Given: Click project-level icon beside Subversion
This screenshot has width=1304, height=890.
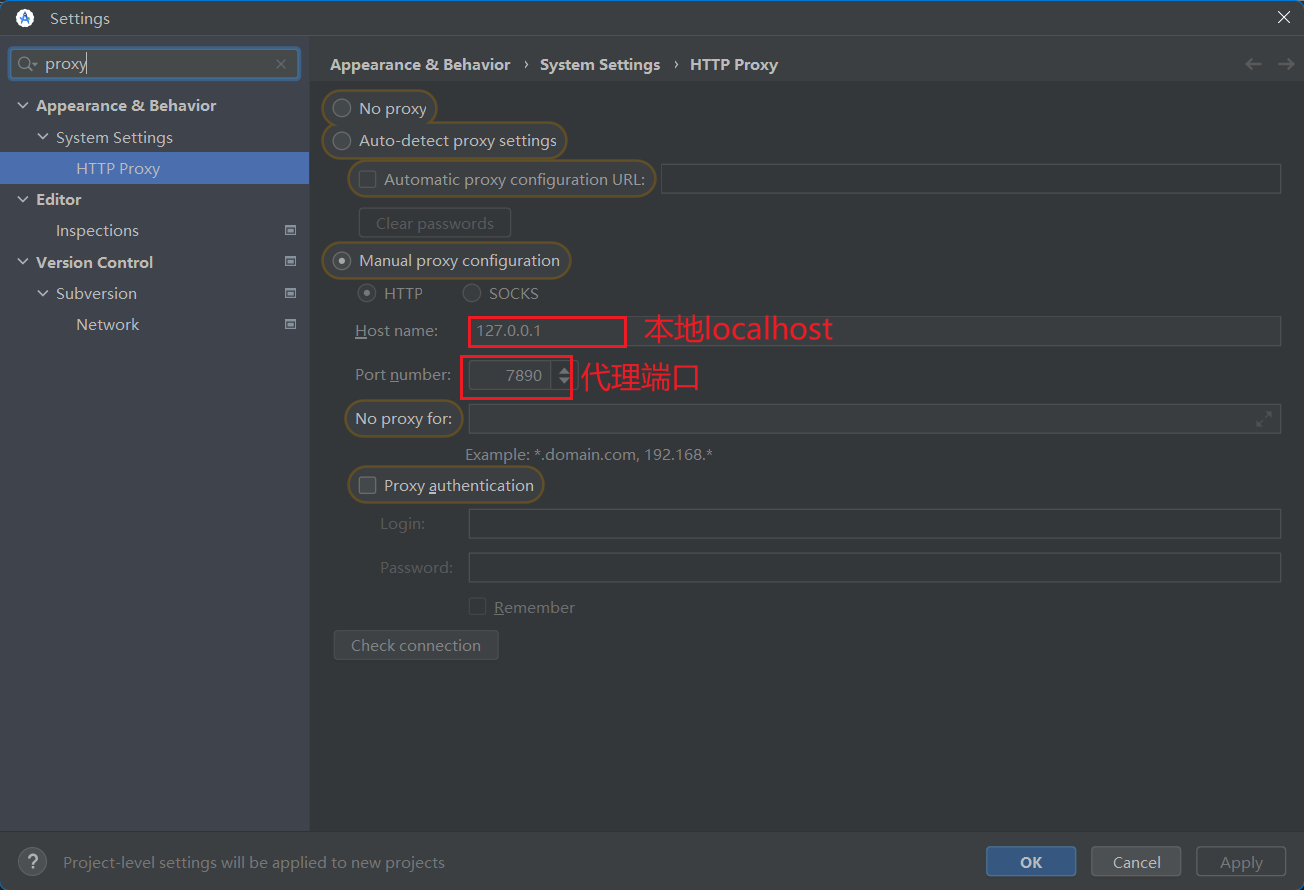Looking at the screenshot, I should pos(290,293).
